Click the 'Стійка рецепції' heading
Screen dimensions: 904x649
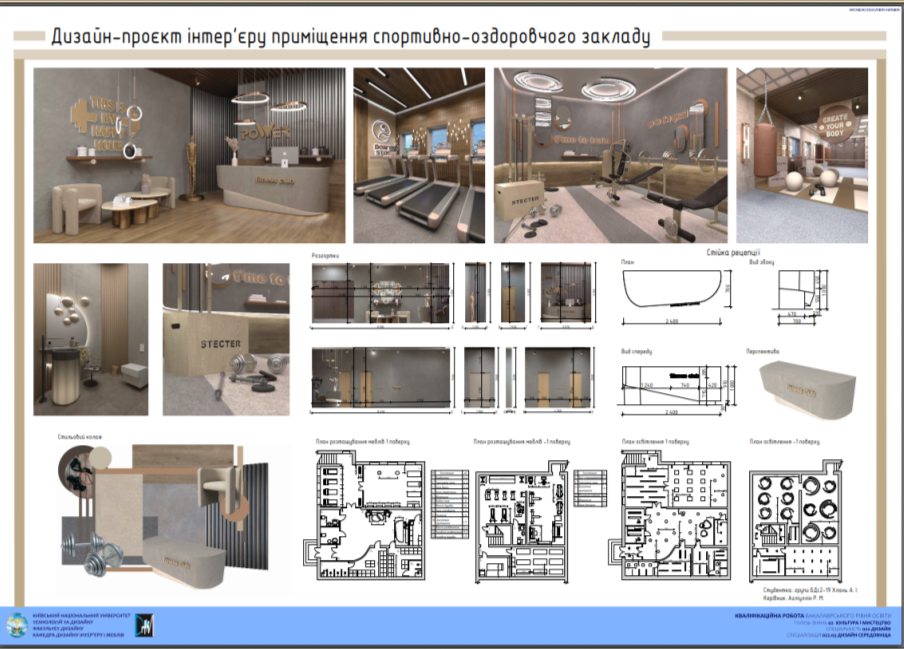[x=733, y=252]
